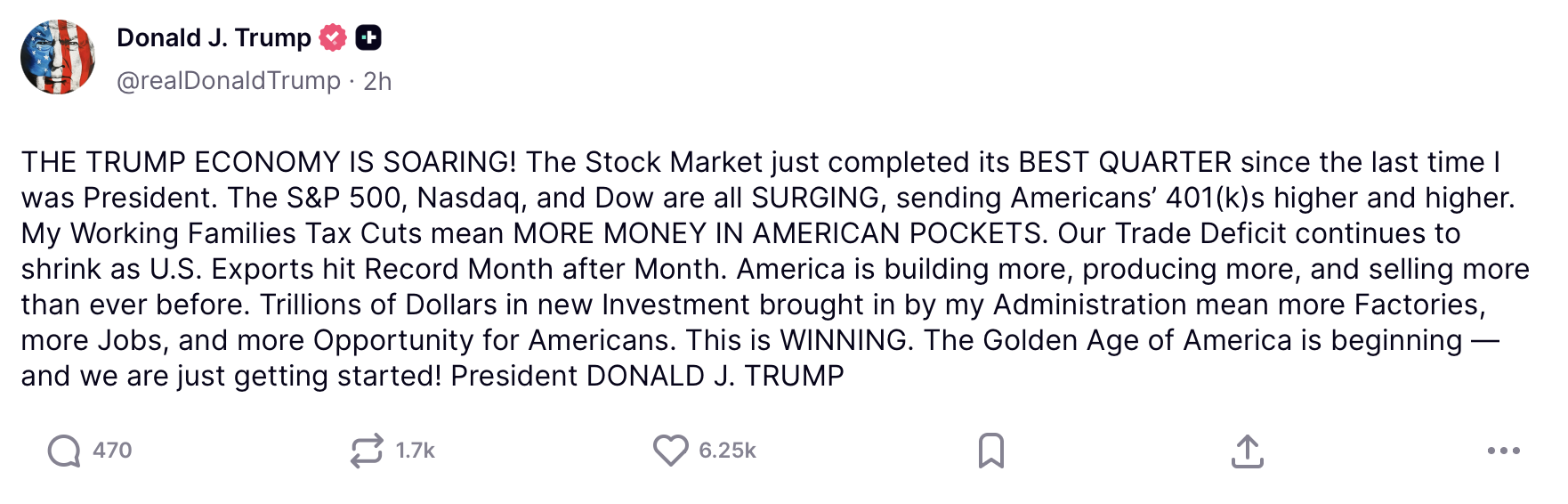Click the reply speech bubble icon

[64, 451]
